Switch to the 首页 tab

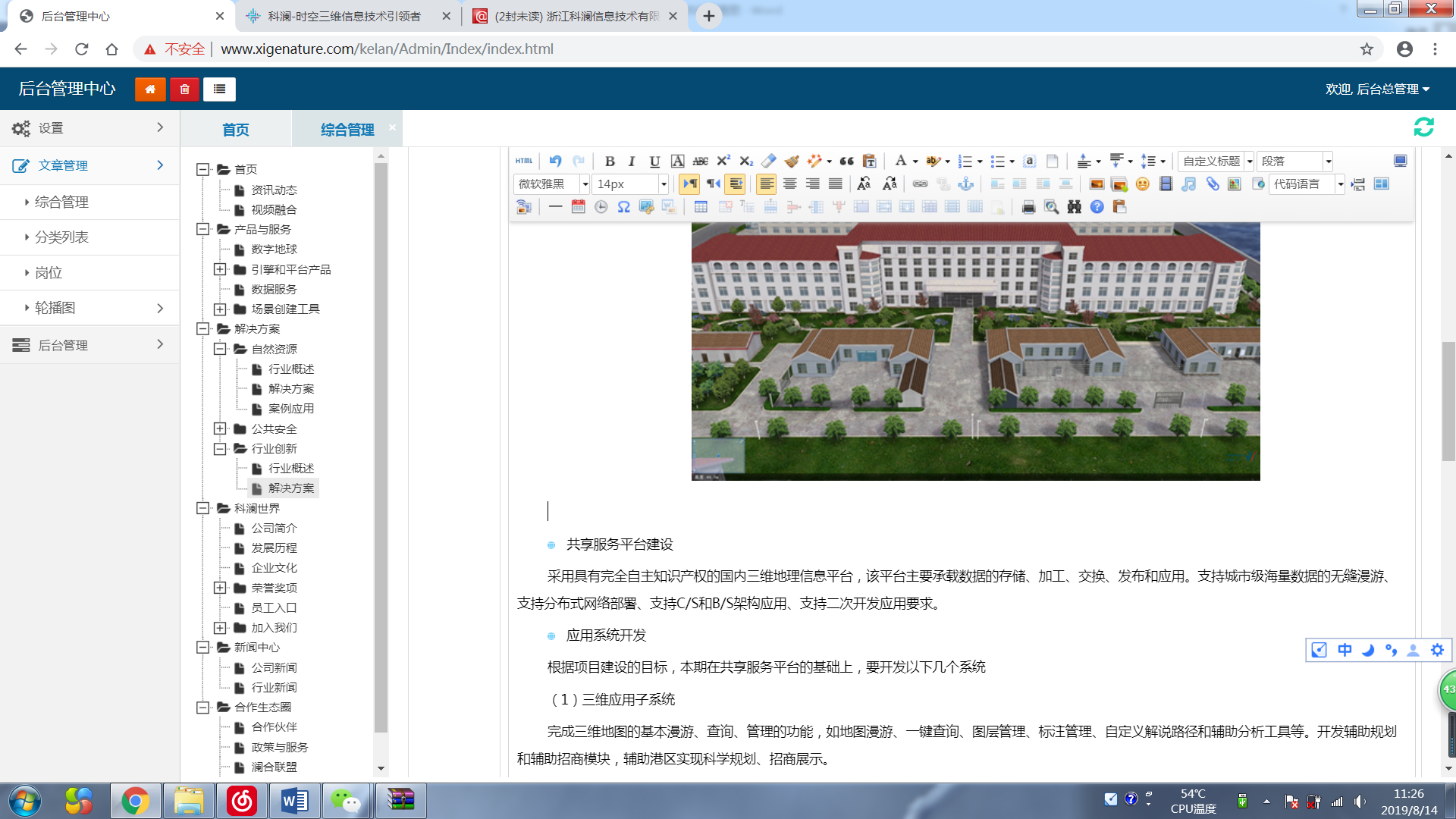coord(235,130)
